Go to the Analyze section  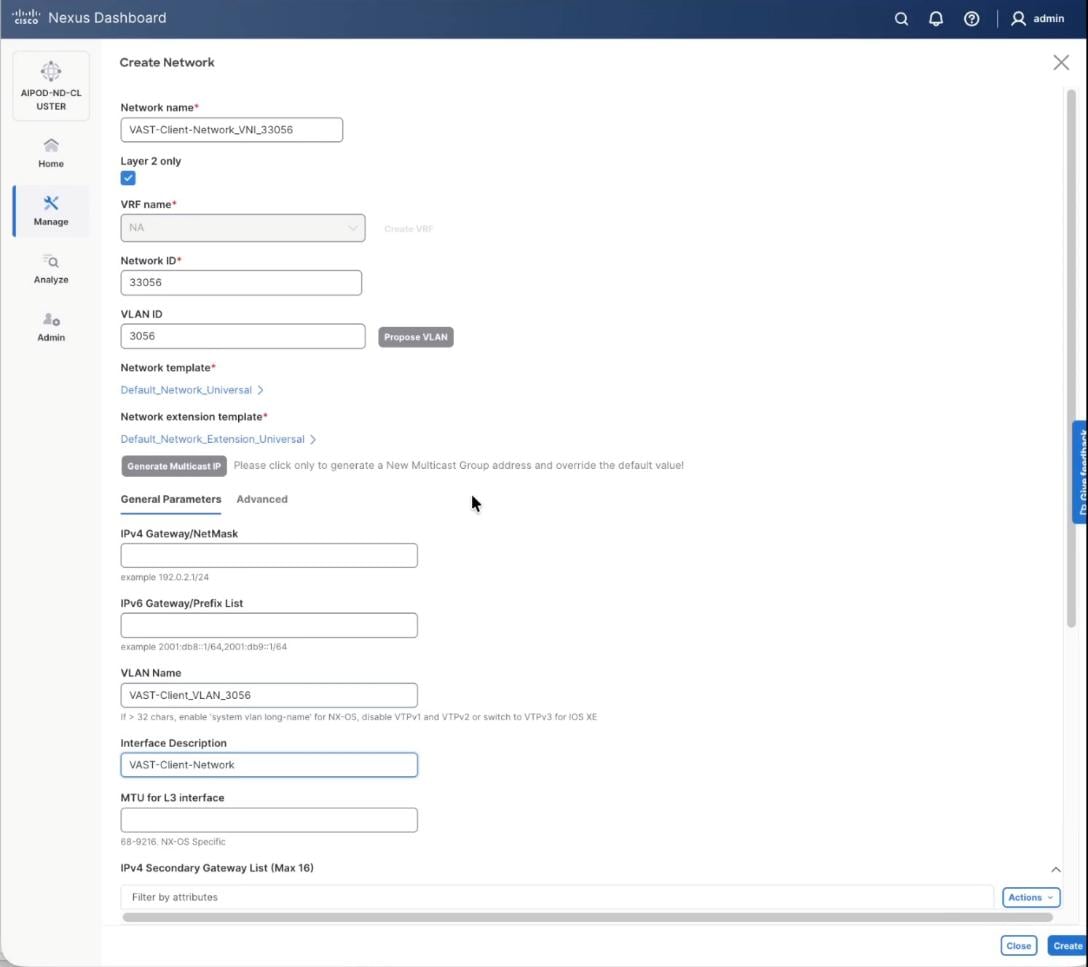(50, 268)
